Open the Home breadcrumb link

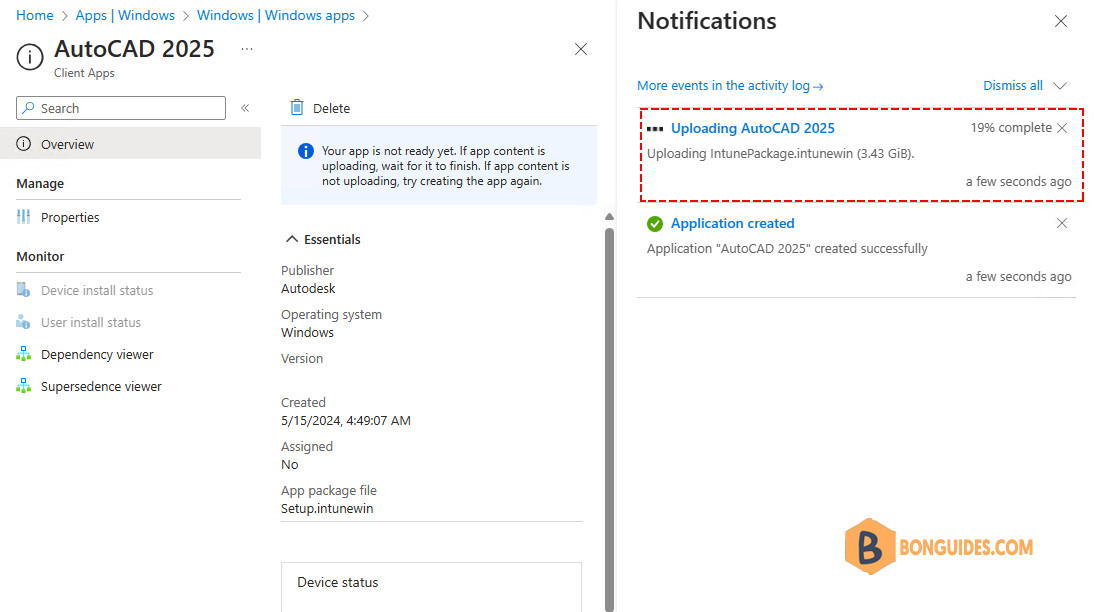(35, 15)
